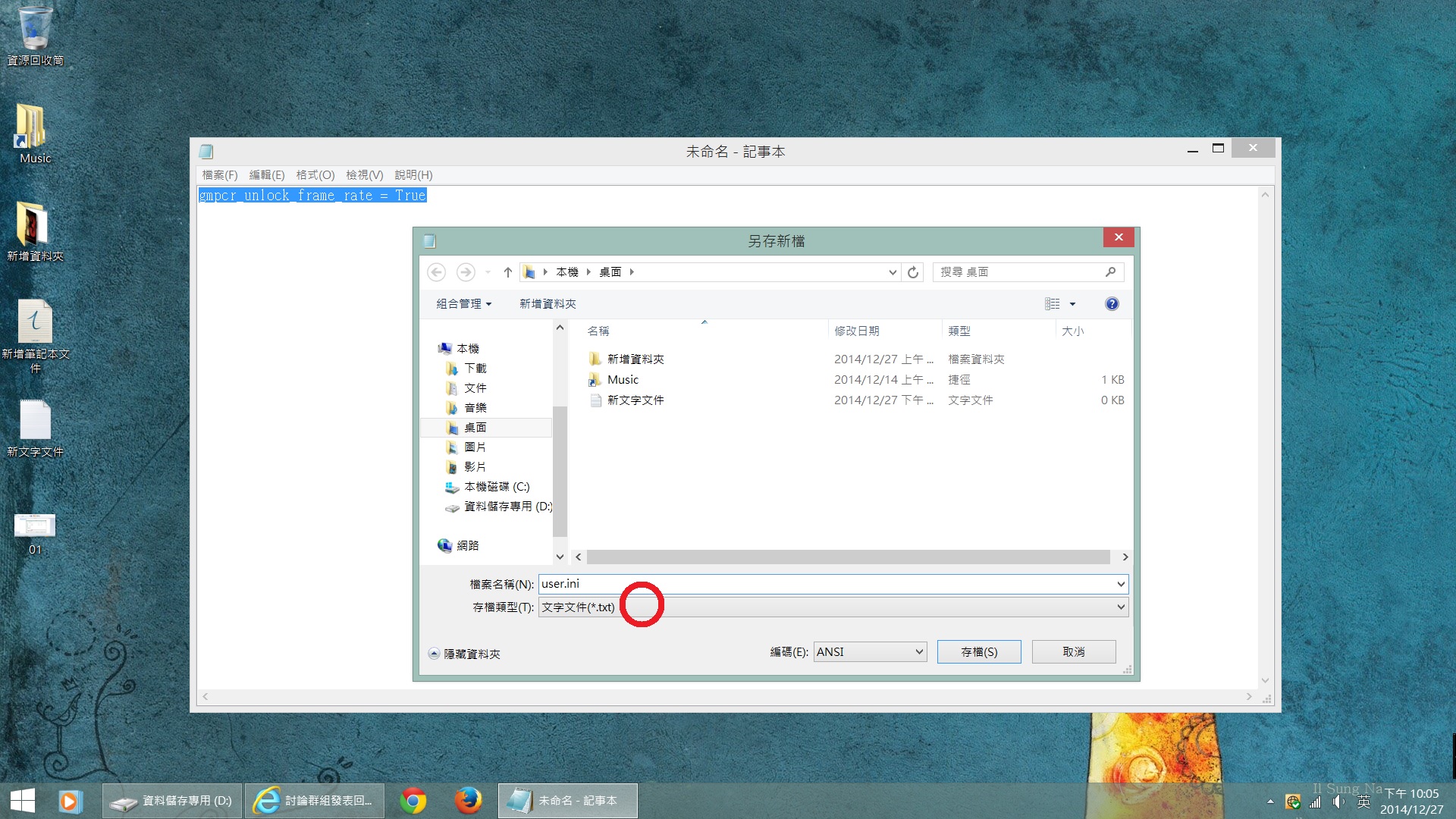Open Chrome from taskbar

coord(413,801)
